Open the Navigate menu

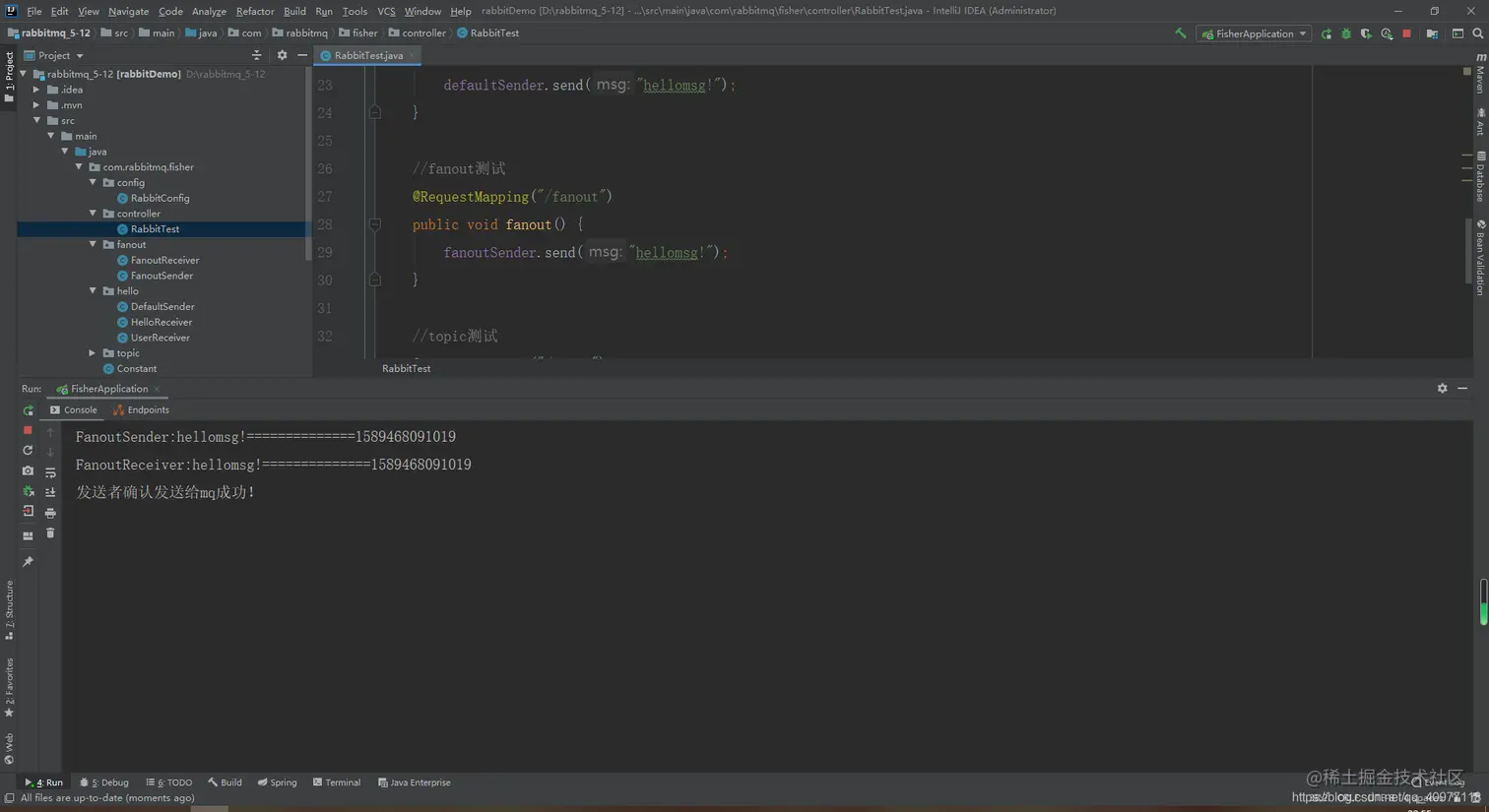(128, 11)
